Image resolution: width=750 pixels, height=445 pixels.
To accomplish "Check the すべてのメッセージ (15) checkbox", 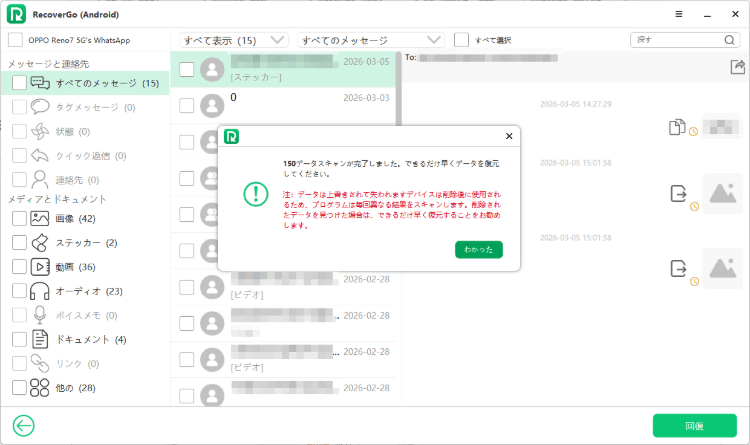I will [19, 83].
